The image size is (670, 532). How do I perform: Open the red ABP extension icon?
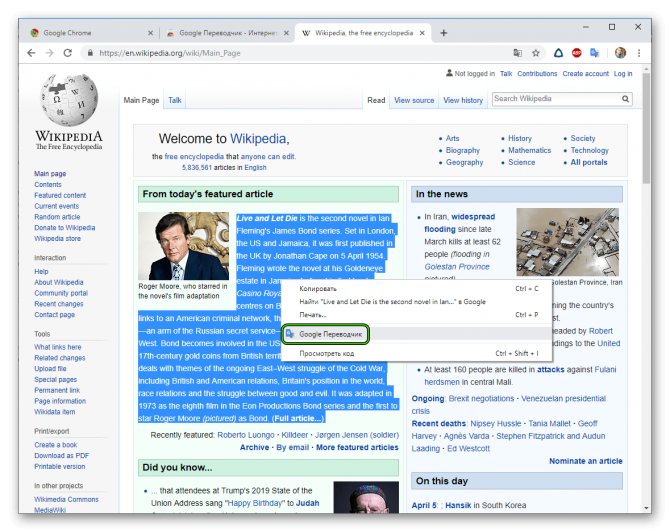(x=577, y=53)
